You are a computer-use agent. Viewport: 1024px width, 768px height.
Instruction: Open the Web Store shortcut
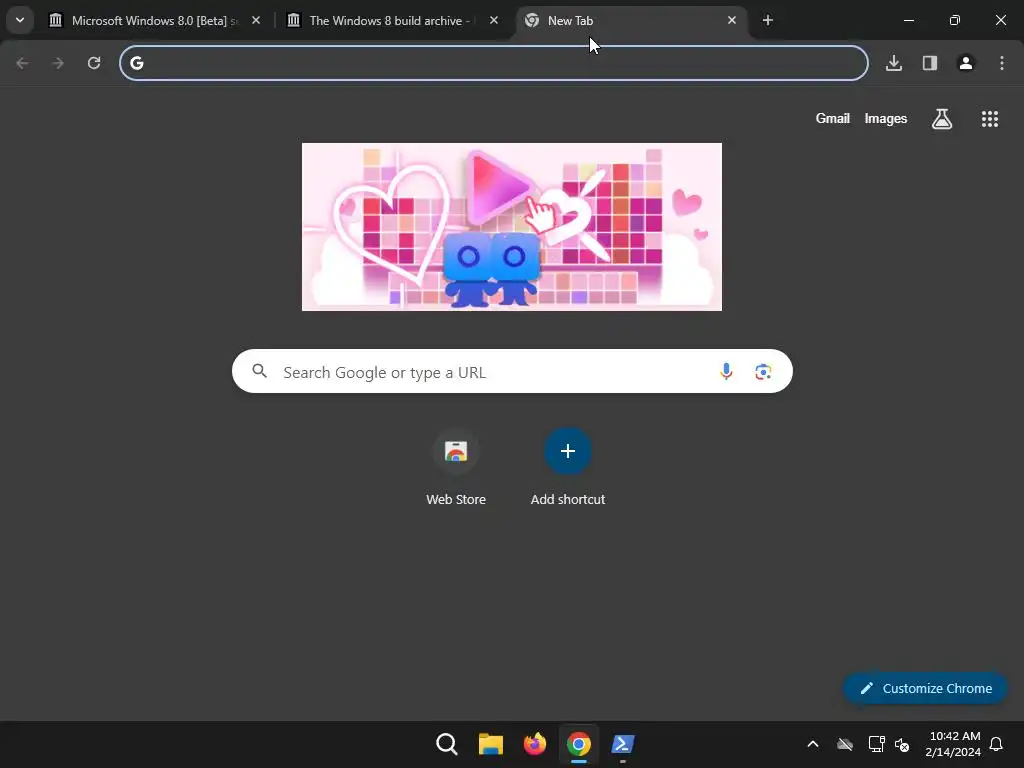pos(456,468)
